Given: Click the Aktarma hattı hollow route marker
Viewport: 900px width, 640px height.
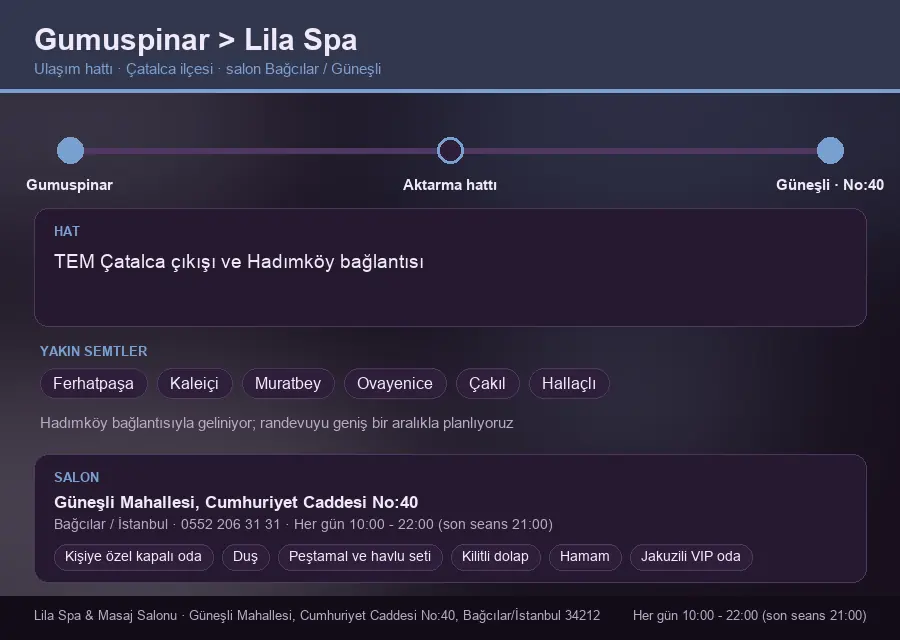Looking at the screenshot, I should pos(450,150).
